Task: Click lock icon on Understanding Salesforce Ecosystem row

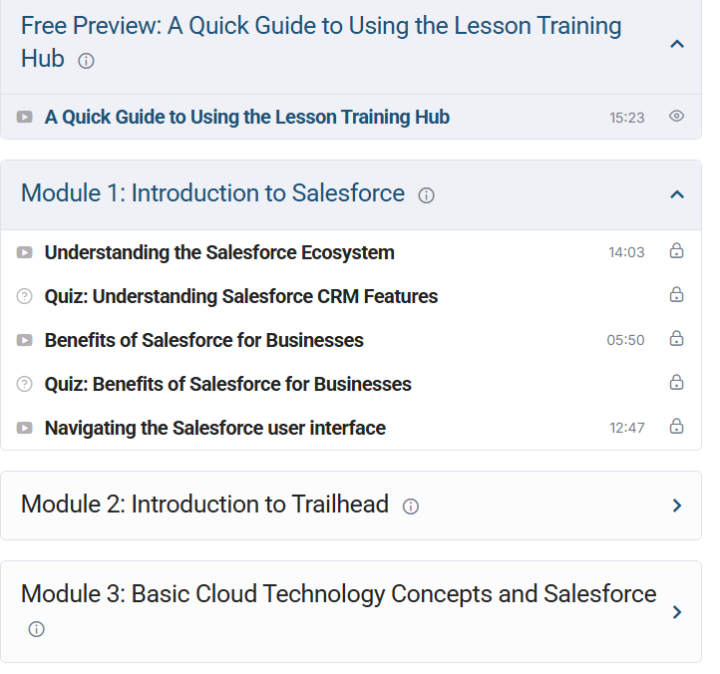Action: click(676, 251)
